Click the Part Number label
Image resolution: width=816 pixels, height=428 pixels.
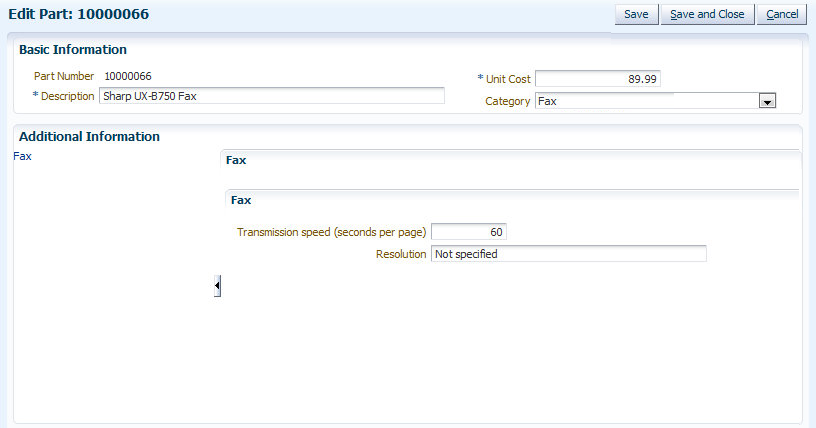click(63, 76)
